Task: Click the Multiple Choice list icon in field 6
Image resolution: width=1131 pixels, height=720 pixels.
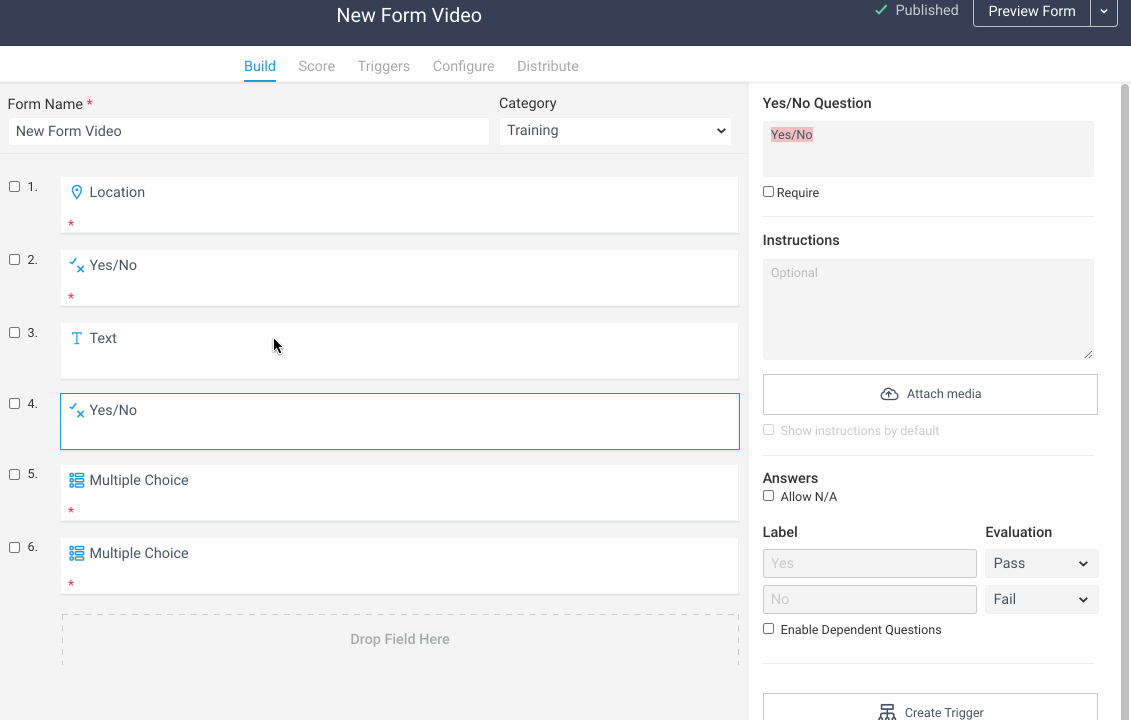Action: (x=76, y=553)
